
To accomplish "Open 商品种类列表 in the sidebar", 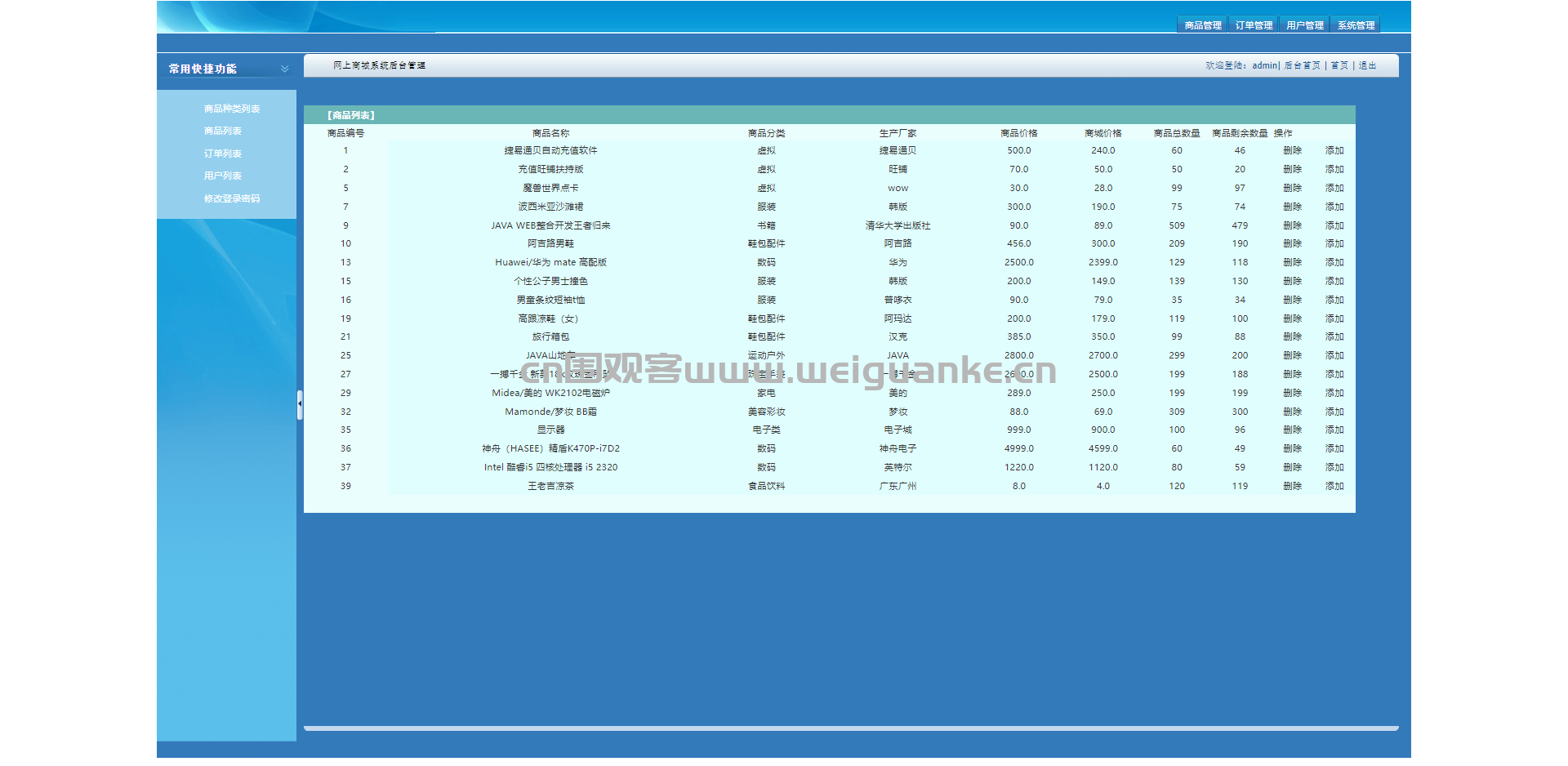I will point(232,109).
